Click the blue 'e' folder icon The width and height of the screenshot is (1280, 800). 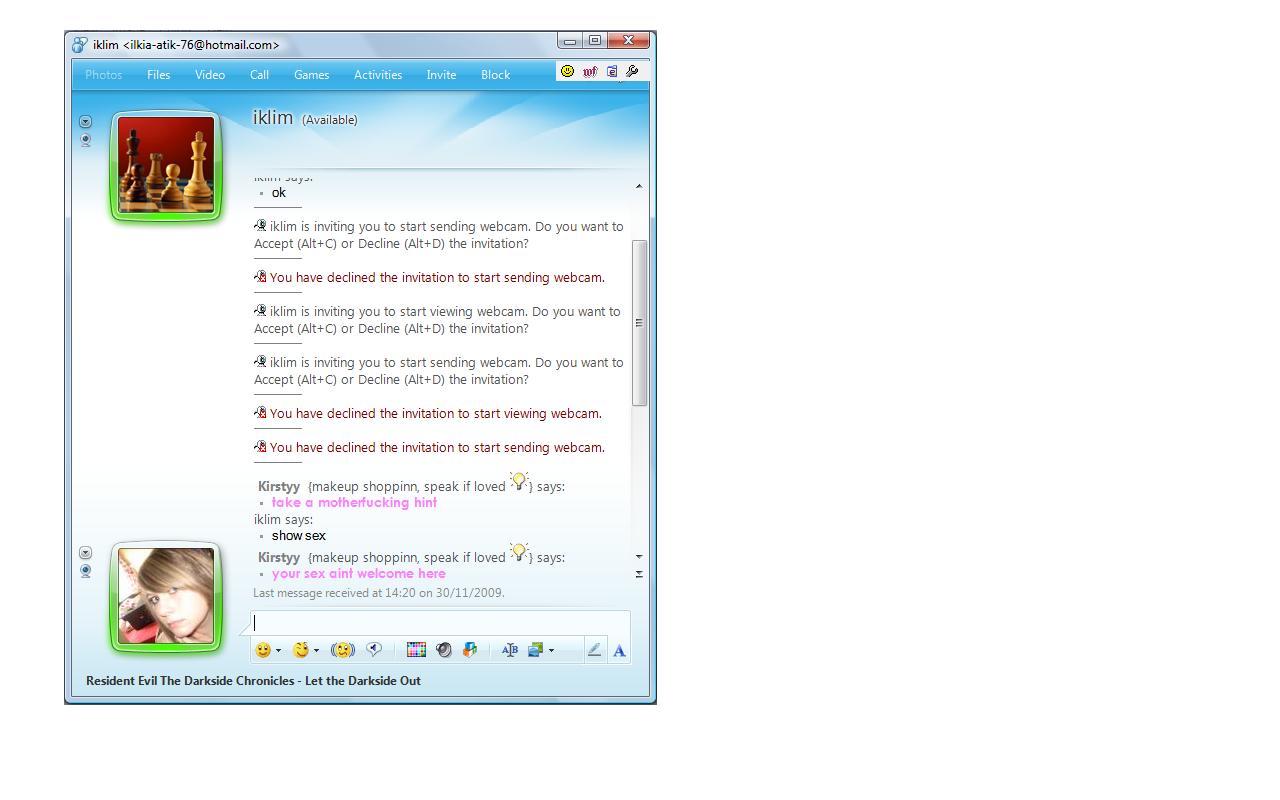pyautogui.click(x=612, y=71)
